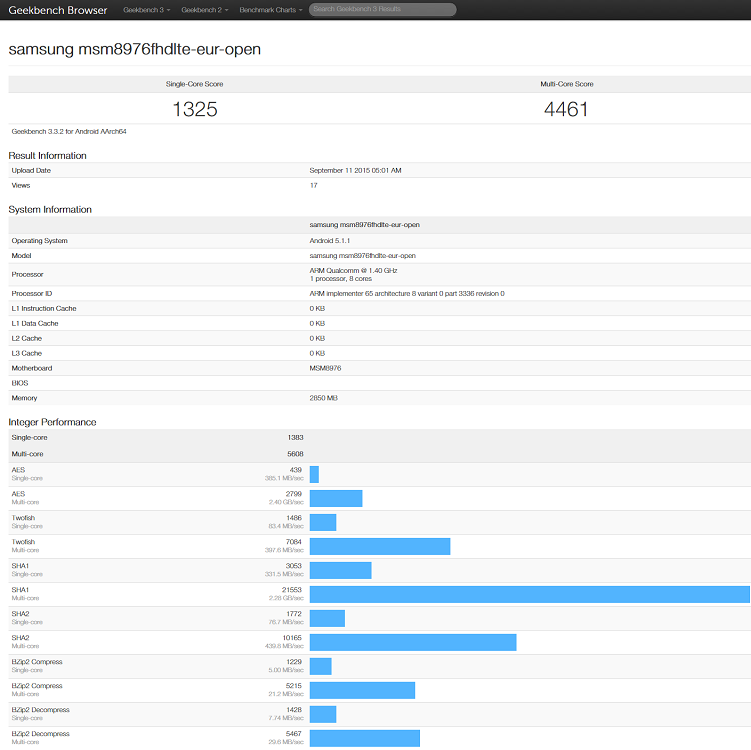Image resolution: width=751 pixels, height=750 pixels.
Task: Click the BZip2 Compress Multi-core bar
Action: 362,690
